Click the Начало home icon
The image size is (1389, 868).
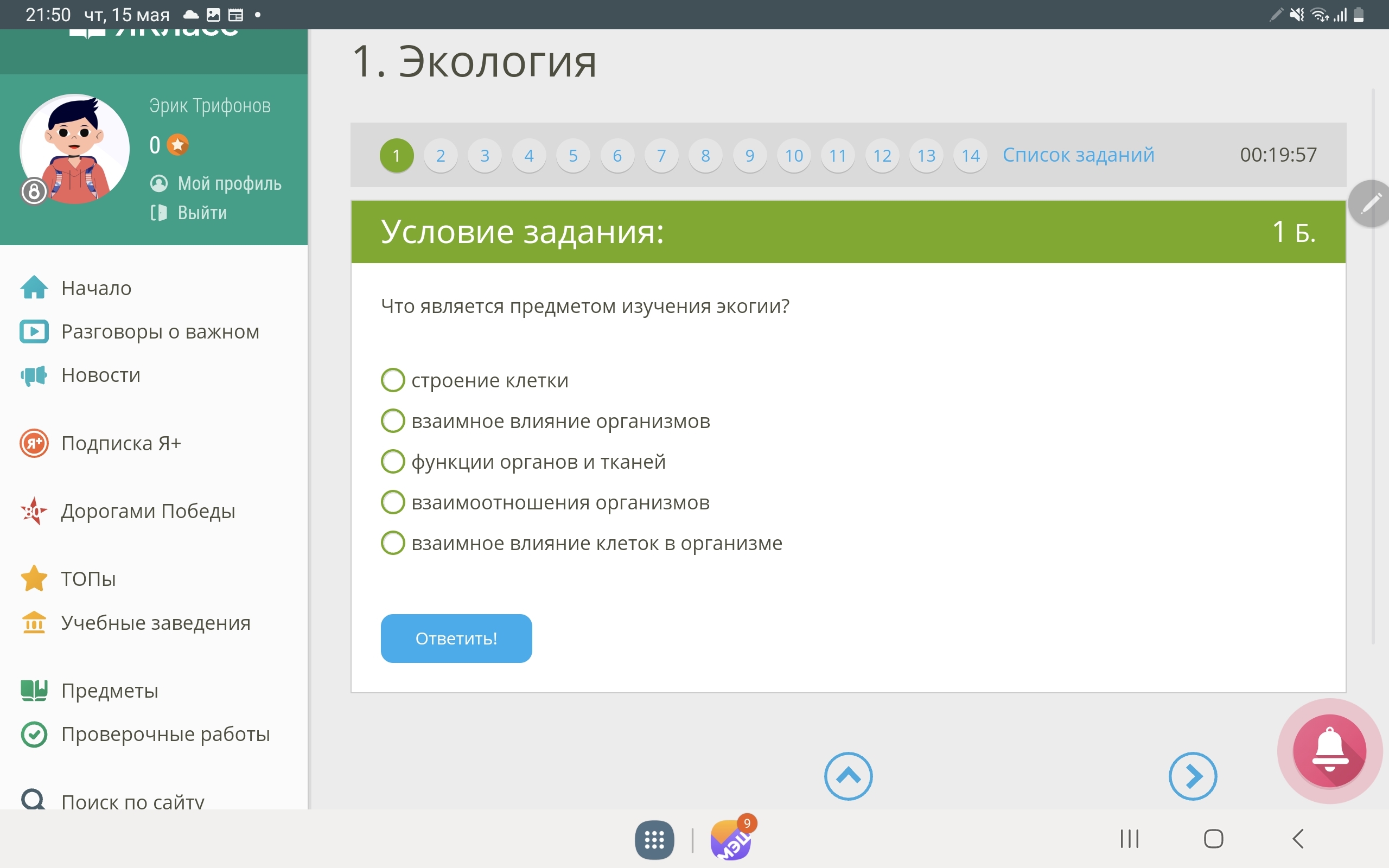click(34, 288)
